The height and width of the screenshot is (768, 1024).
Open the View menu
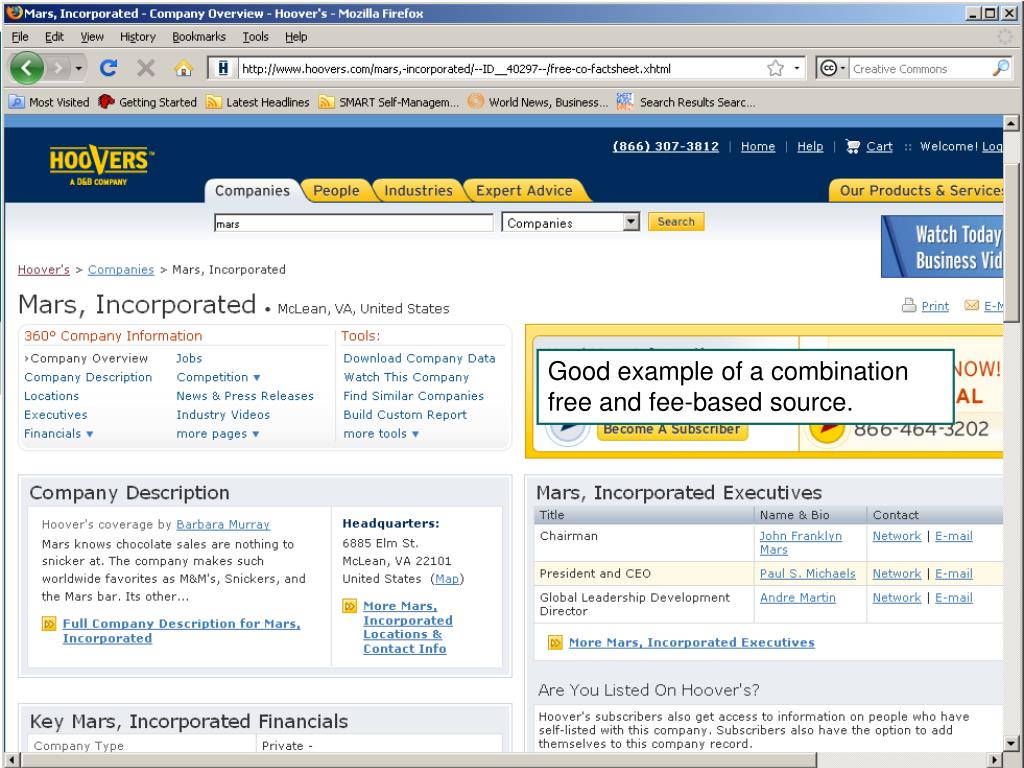click(x=92, y=37)
